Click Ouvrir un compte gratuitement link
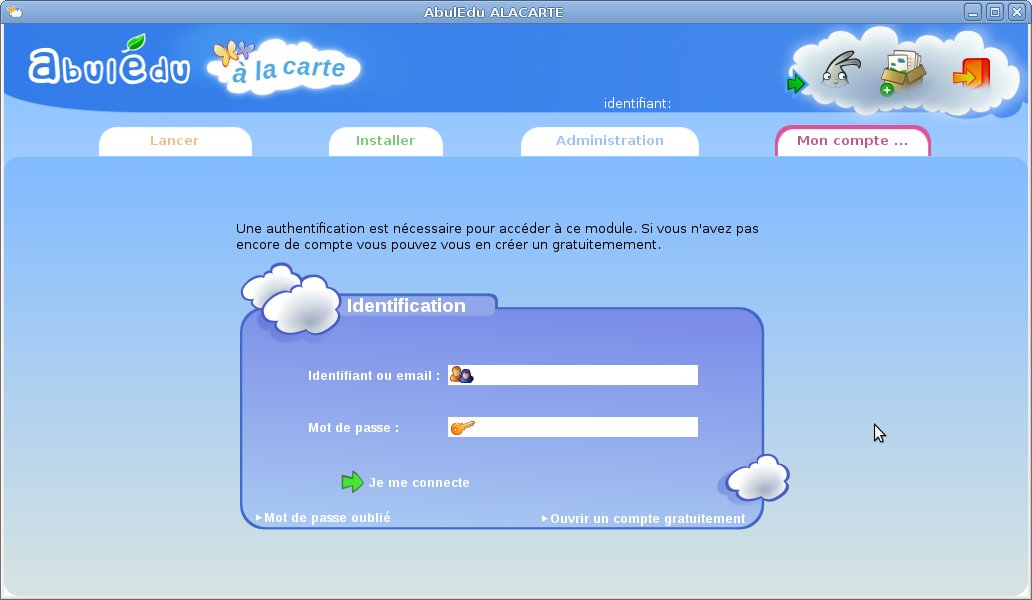The width and height of the screenshot is (1032, 600). (x=644, y=518)
